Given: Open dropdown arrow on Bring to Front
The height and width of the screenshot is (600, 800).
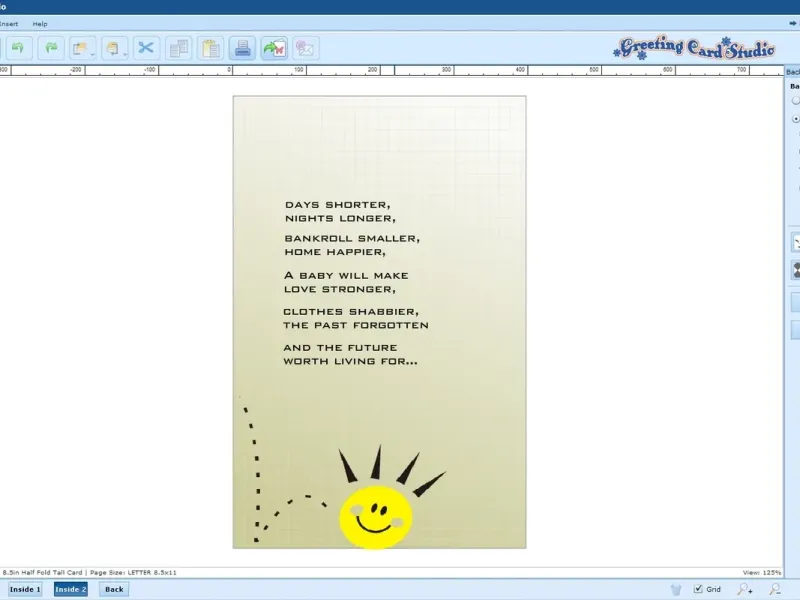Looking at the screenshot, I should click(92, 54).
